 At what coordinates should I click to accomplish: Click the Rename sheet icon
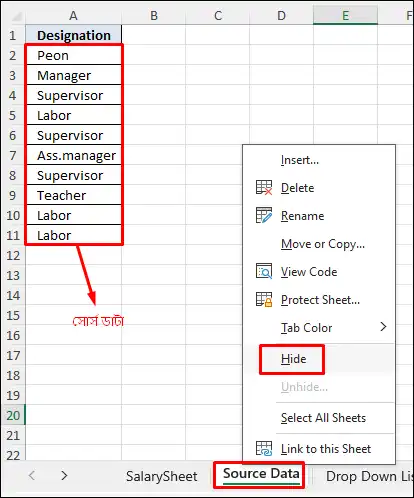click(264, 215)
